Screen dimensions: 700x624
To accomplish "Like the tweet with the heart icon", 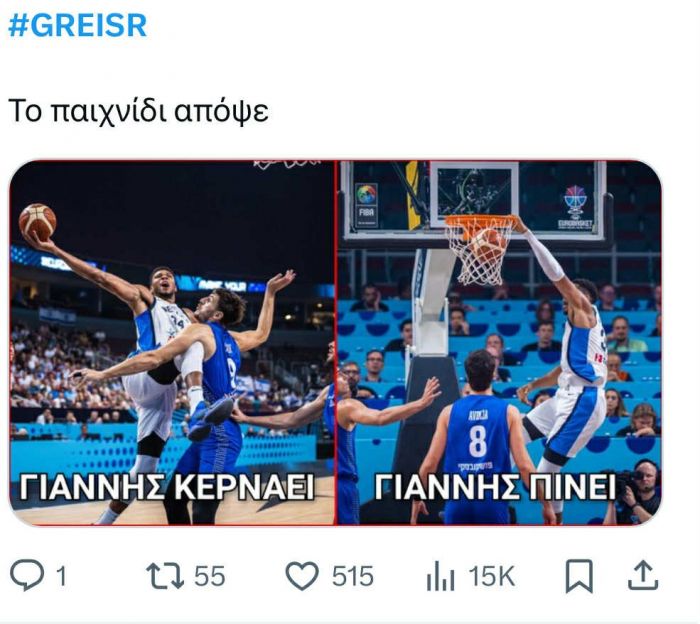I will 301,576.
